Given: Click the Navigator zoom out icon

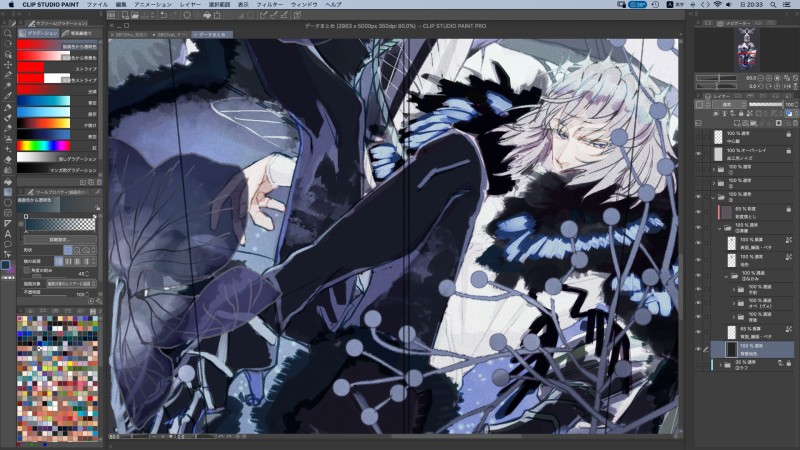Looking at the screenshot, I should point(761,78).
